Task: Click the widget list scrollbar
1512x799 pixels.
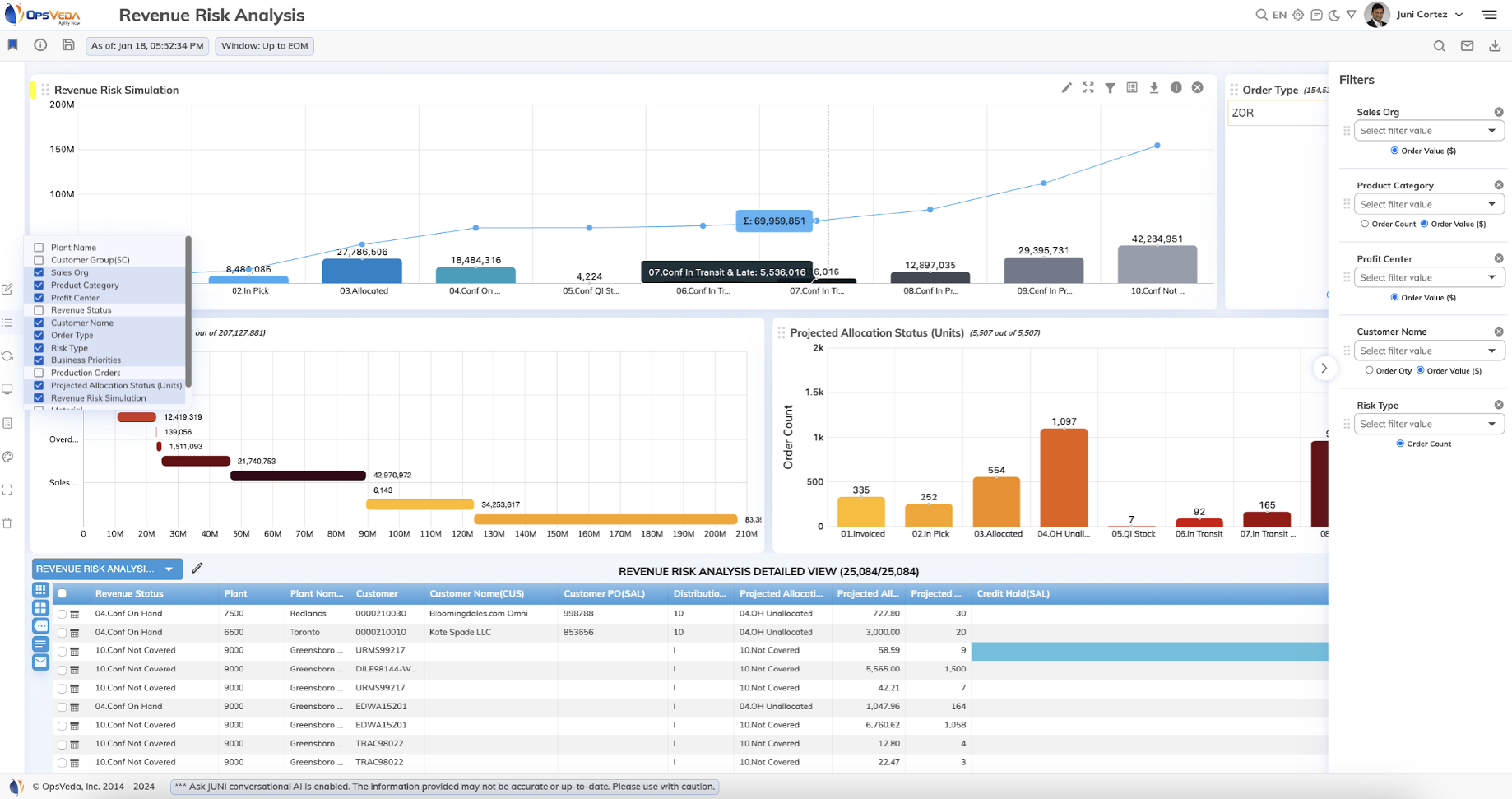Action: pos(188,311)
